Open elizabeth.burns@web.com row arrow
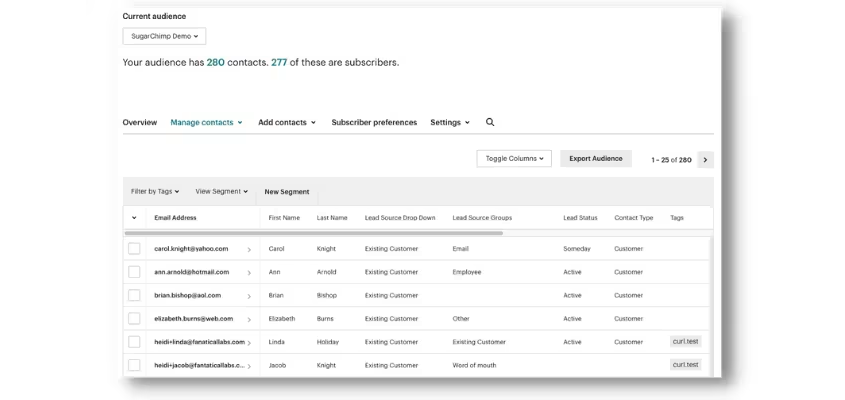The image size is (845, 400). pos(249,319)
